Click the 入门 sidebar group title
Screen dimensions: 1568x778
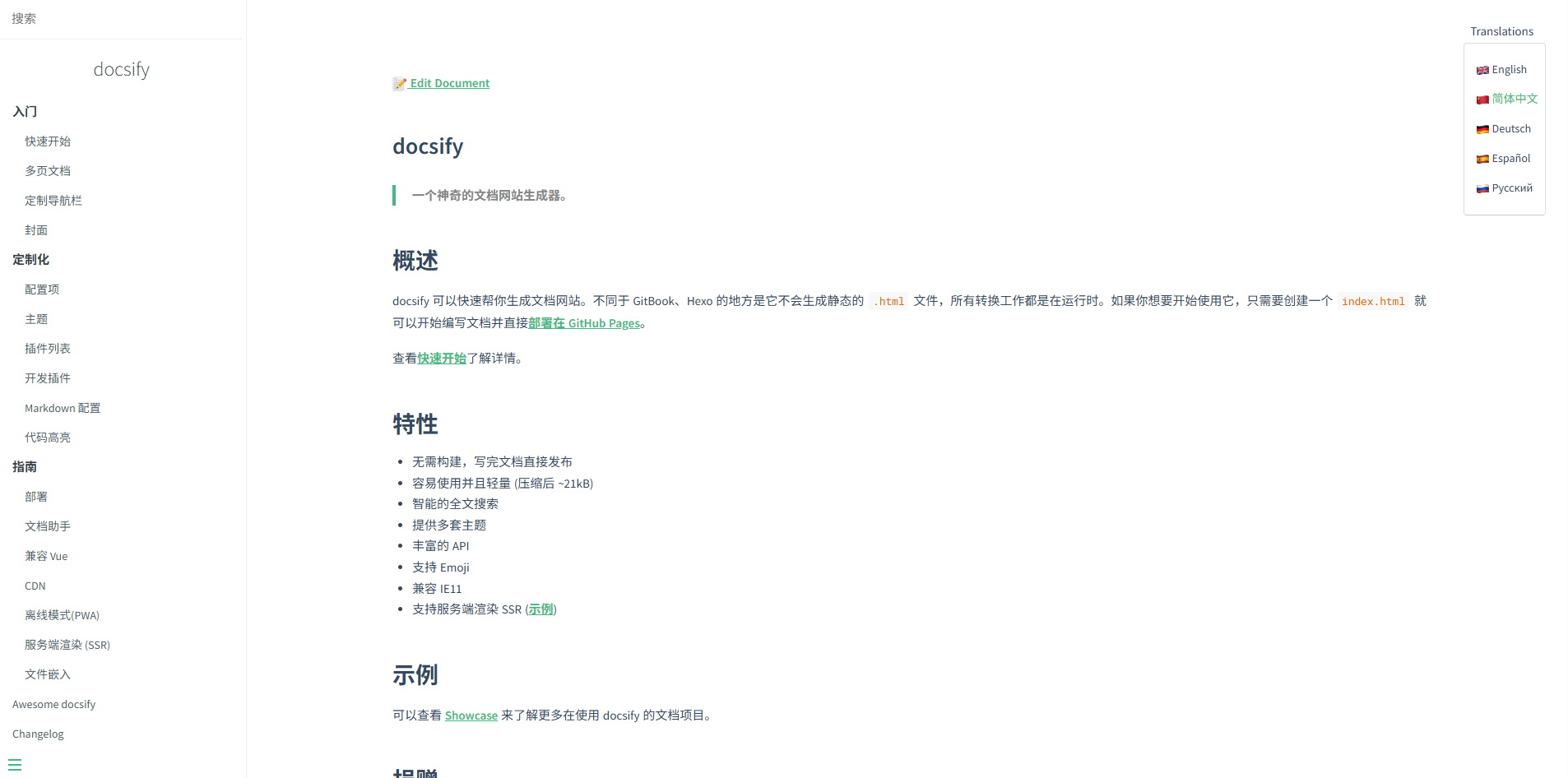pos(25,111)
